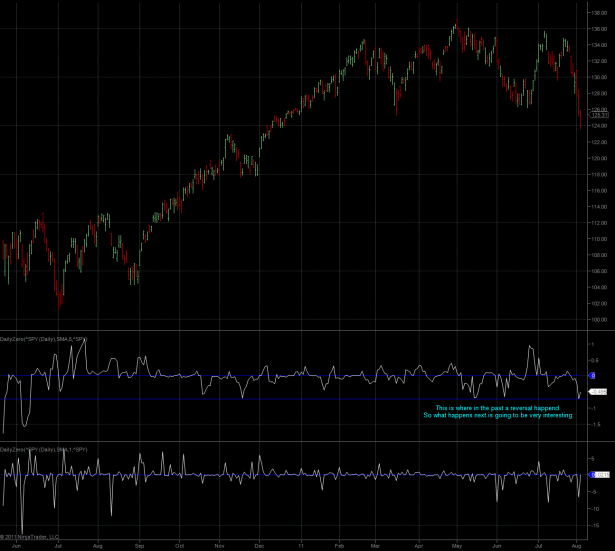This screenshot has width=615, height=551.
Task: Click the 'Dec' label on the time axis
Action: click(259, 546)
